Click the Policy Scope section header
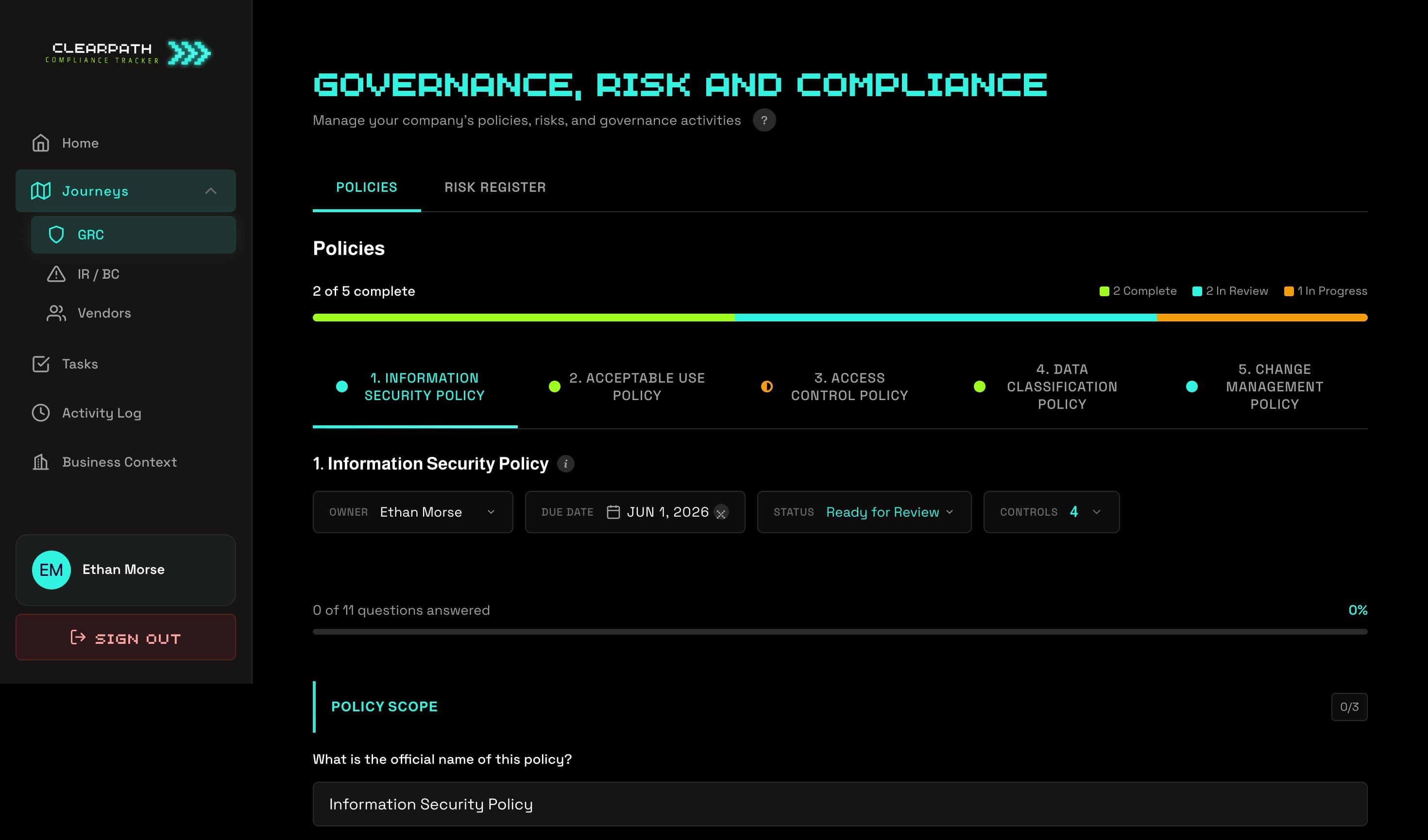1428x840 pixels. tap(840, 707)
